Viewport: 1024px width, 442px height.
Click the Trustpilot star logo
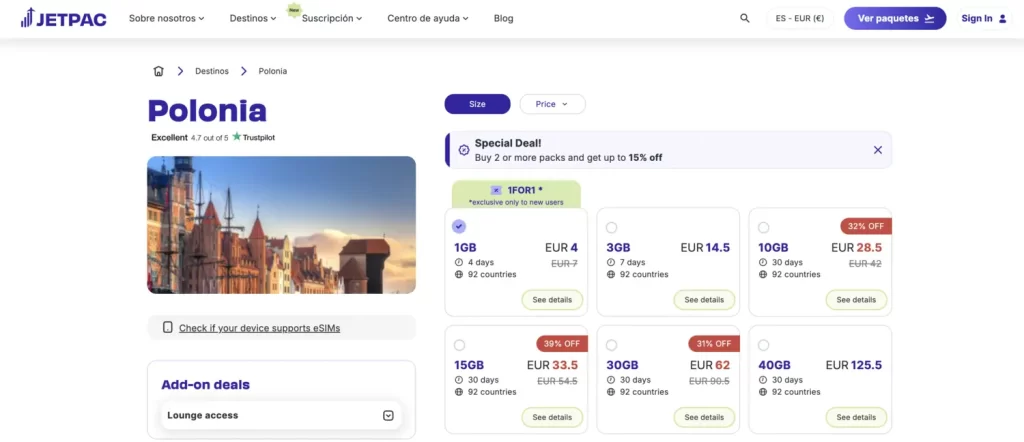click(236, 137)
